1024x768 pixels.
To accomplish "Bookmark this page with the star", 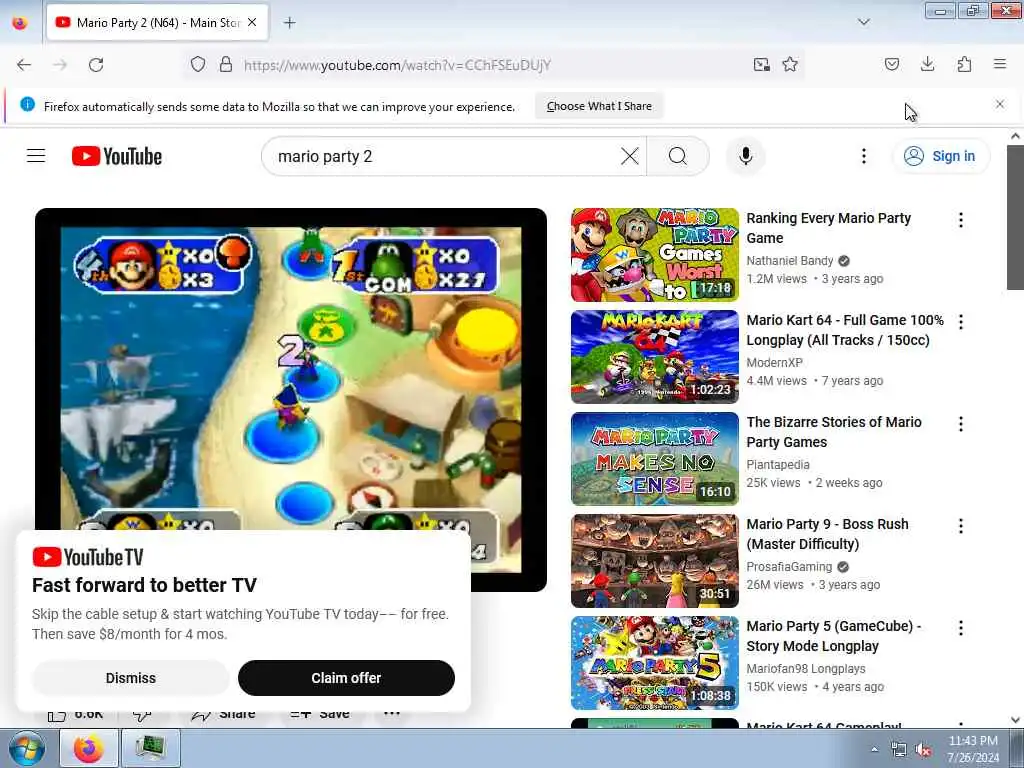I will coord(790,65).
